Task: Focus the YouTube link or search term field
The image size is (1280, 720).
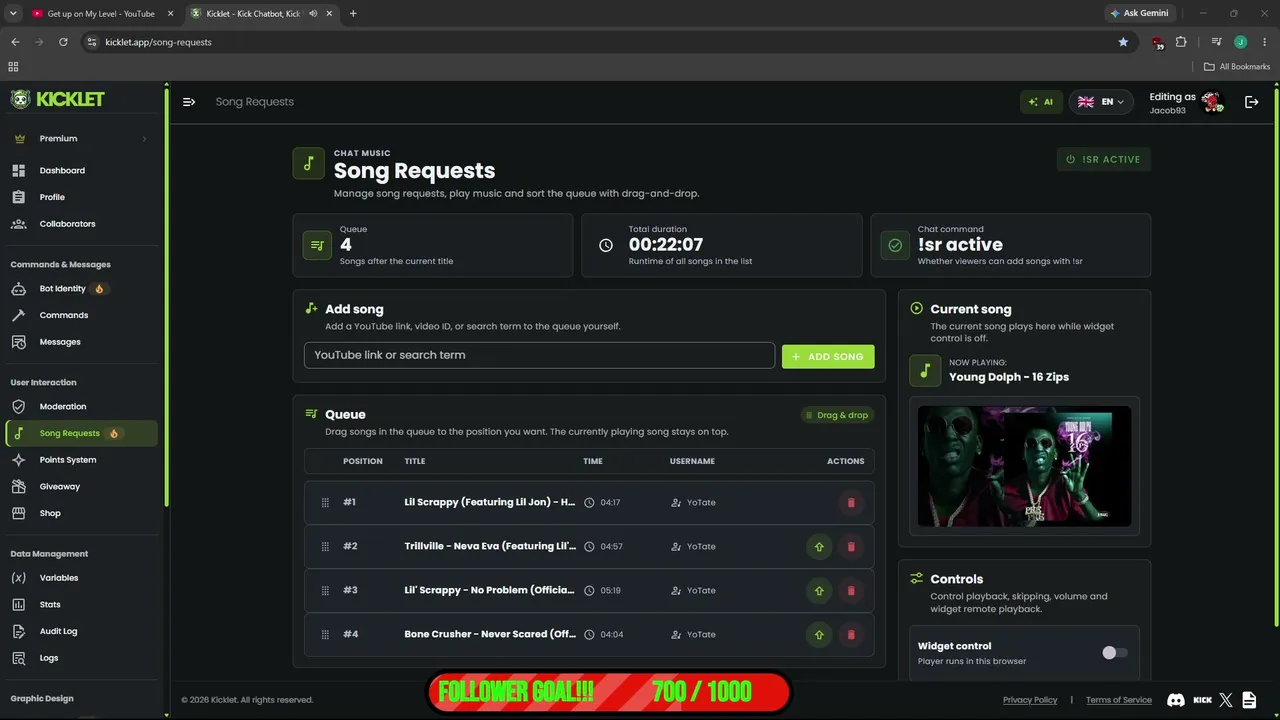Action: pyautogui.click(x=539, y=355)
